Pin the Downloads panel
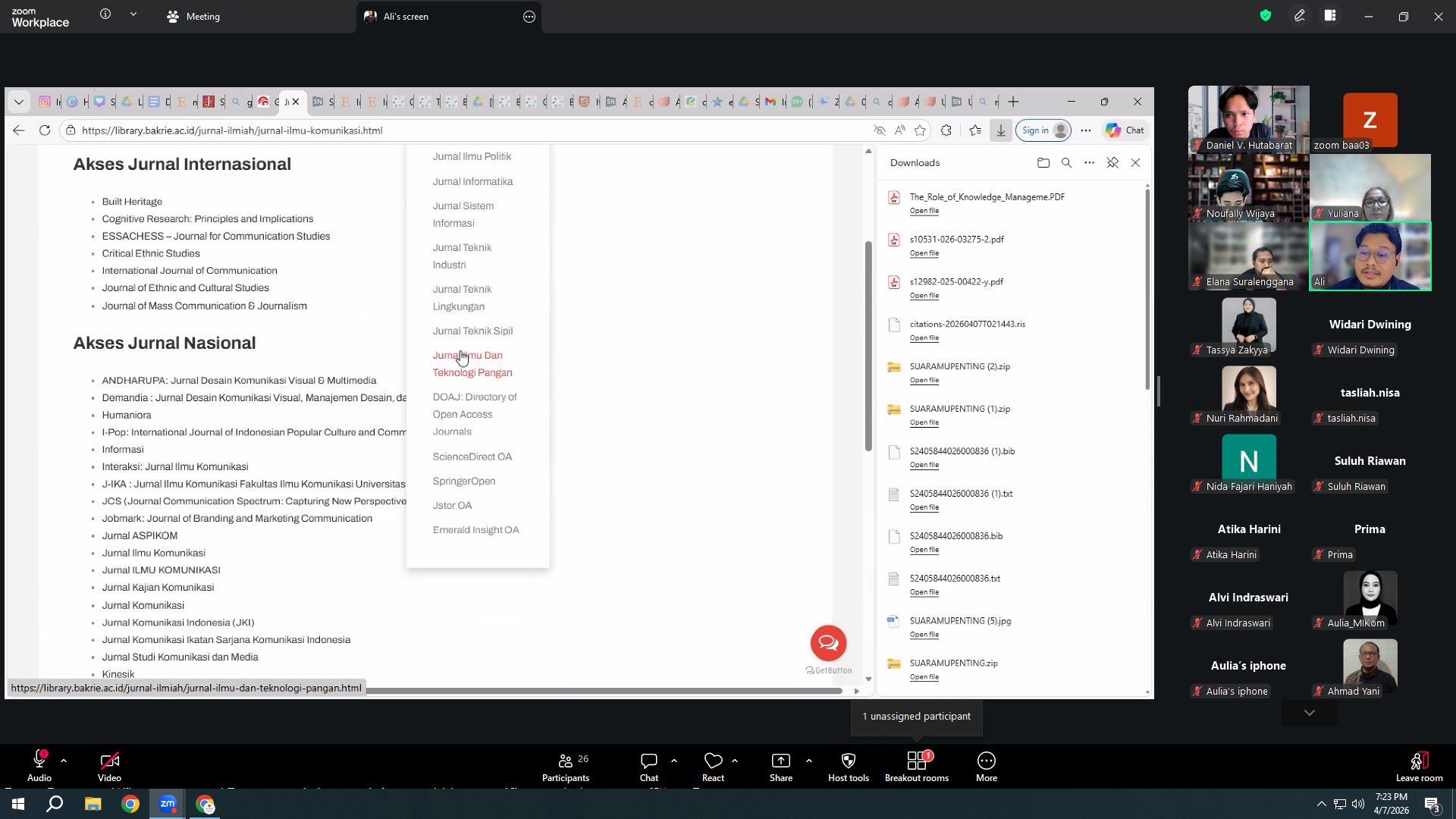 pos(1112,162)
